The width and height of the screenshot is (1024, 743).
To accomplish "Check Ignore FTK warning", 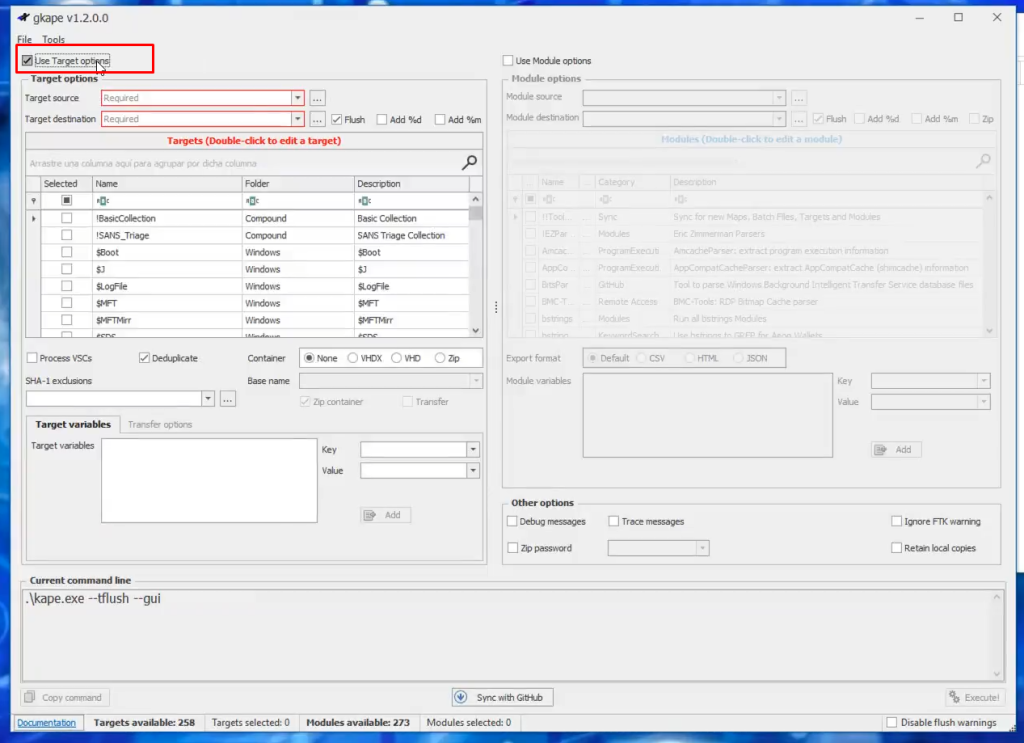I will coord(897,522).
